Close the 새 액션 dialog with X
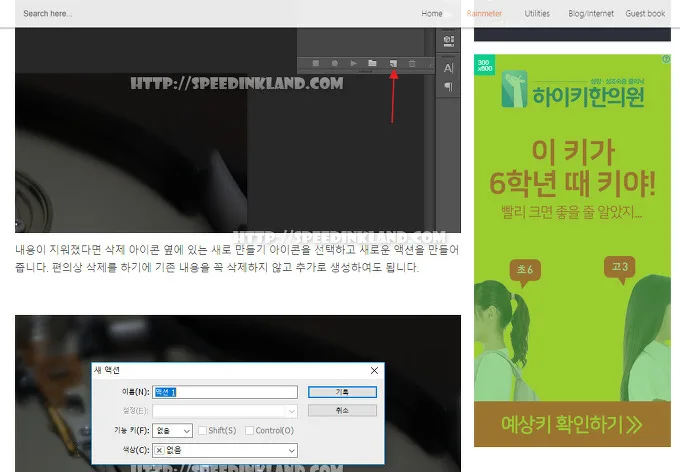Screen dimensions: 680x472 pyautogui.click(x=374, y=370)
